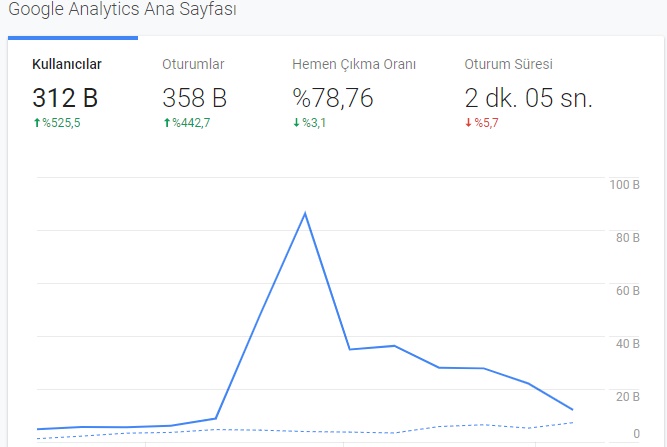Click the green up arrow beside %442,7
The width and height of the screenshot is (667, 447).
tap(166, 122)
